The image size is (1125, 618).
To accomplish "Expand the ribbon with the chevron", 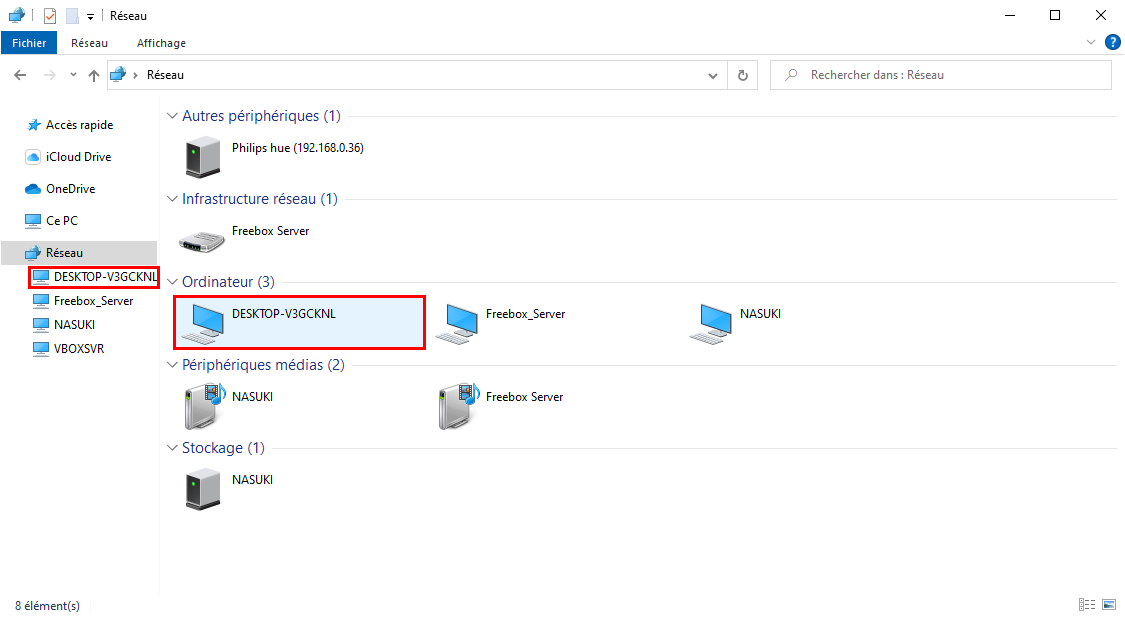I will tap(1091, 42).
